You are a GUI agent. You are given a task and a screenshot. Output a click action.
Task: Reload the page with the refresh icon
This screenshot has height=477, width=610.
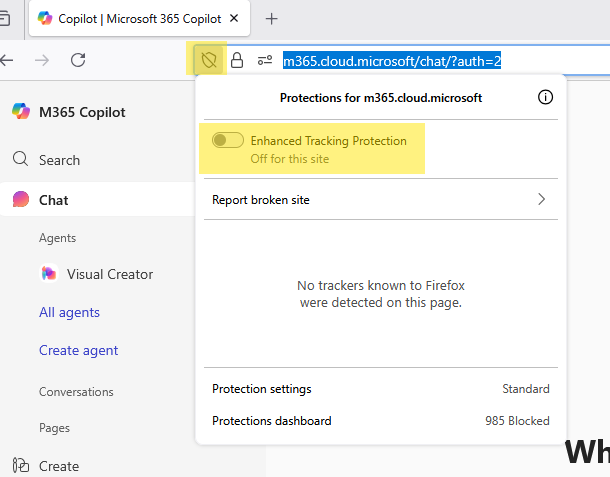(78, 60)
